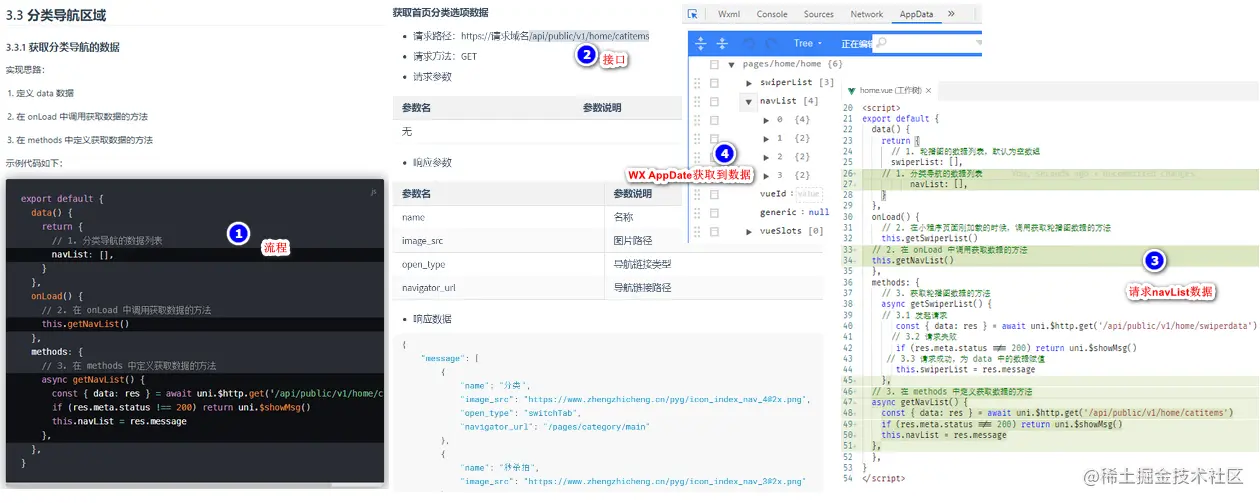1260x503 pixels.
Task: Click the Vue logo icon on home.vue tab
Action: (x=853, y=90)
